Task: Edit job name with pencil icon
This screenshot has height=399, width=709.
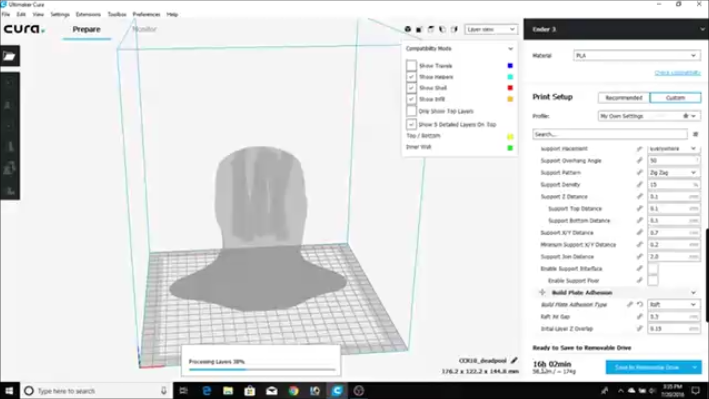Action: 514,361
